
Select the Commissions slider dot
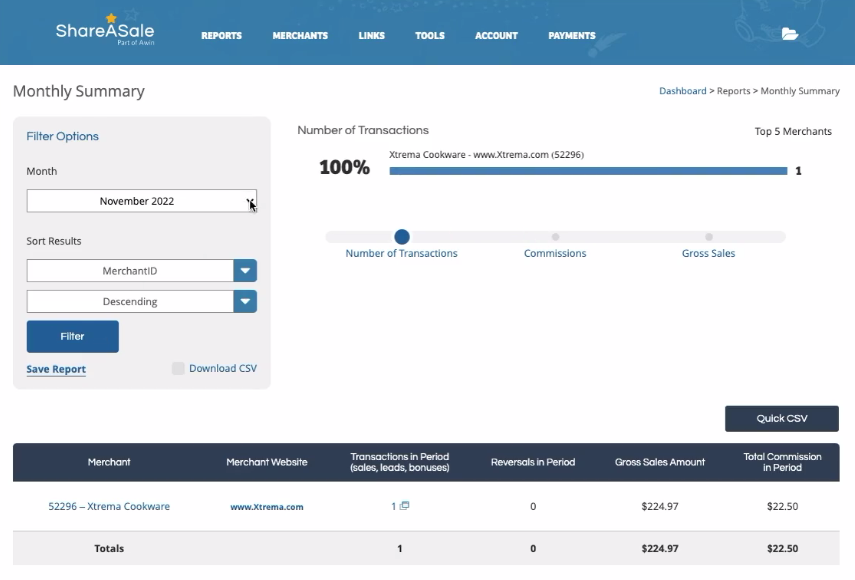pos(555,237)
